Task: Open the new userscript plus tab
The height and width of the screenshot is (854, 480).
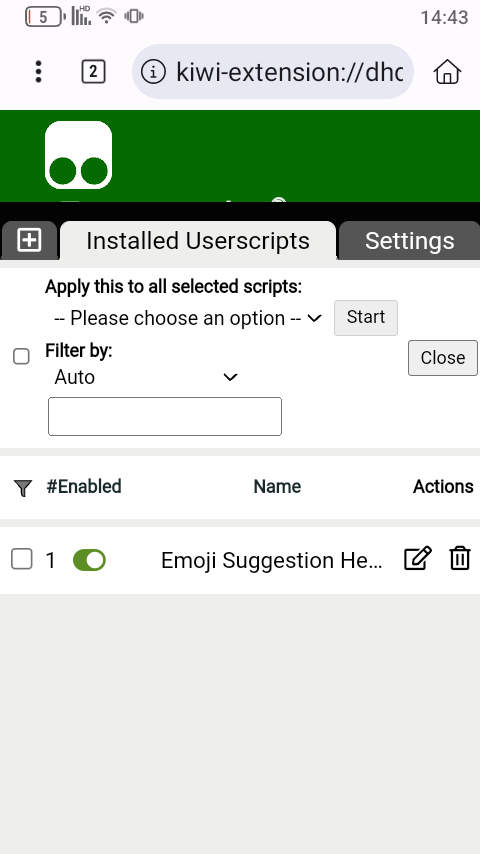Action: (29, 240)
